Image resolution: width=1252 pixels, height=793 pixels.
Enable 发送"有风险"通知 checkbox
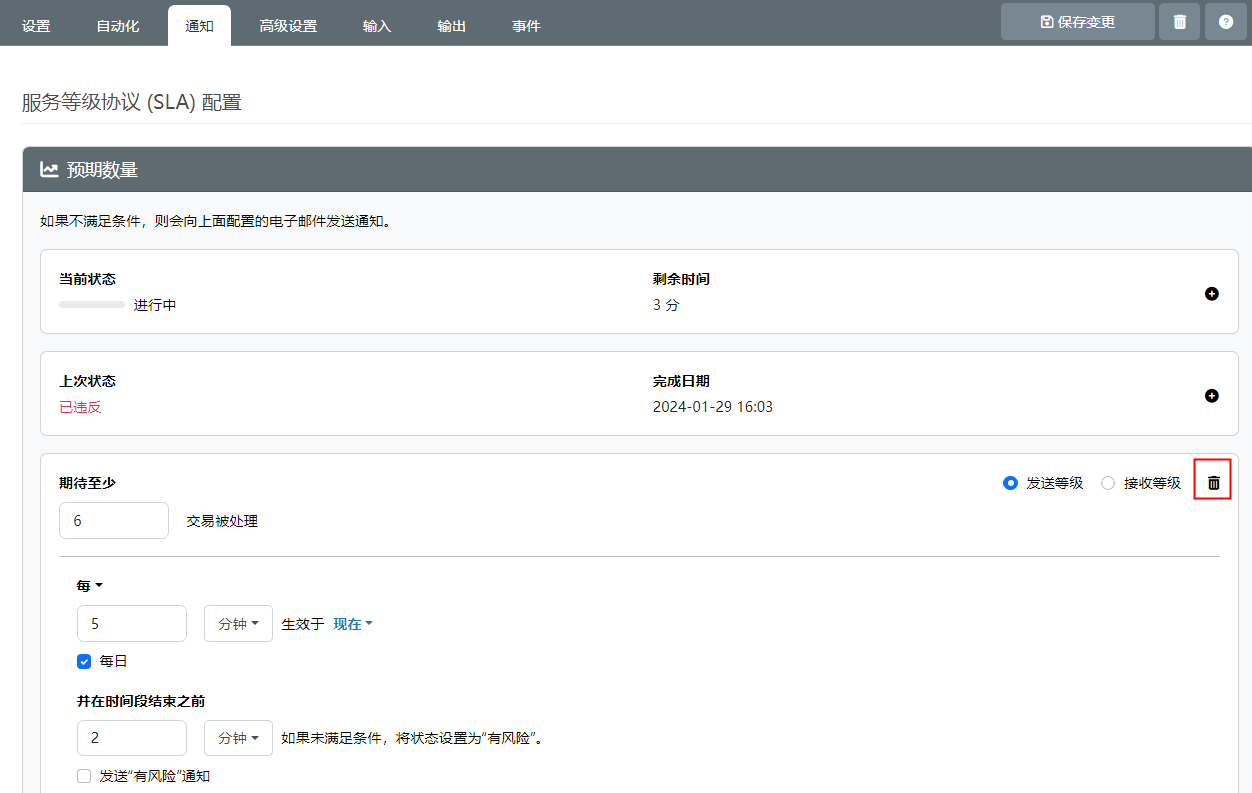point(85,776)
